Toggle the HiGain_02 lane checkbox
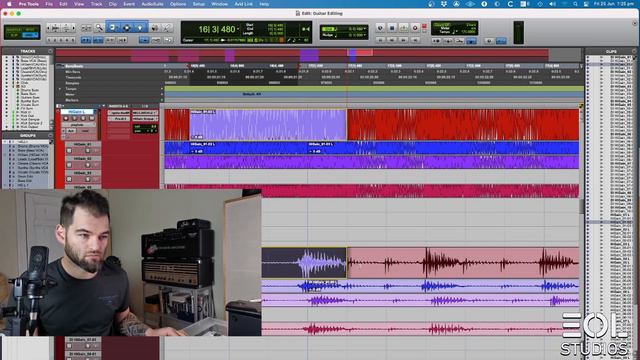The width and height of the screenshot is (640, 360). (69, 165)
